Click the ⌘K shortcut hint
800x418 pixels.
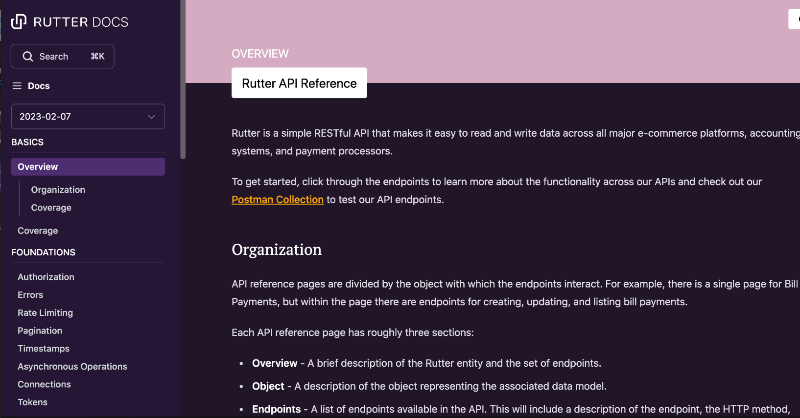tap(97, 56)
